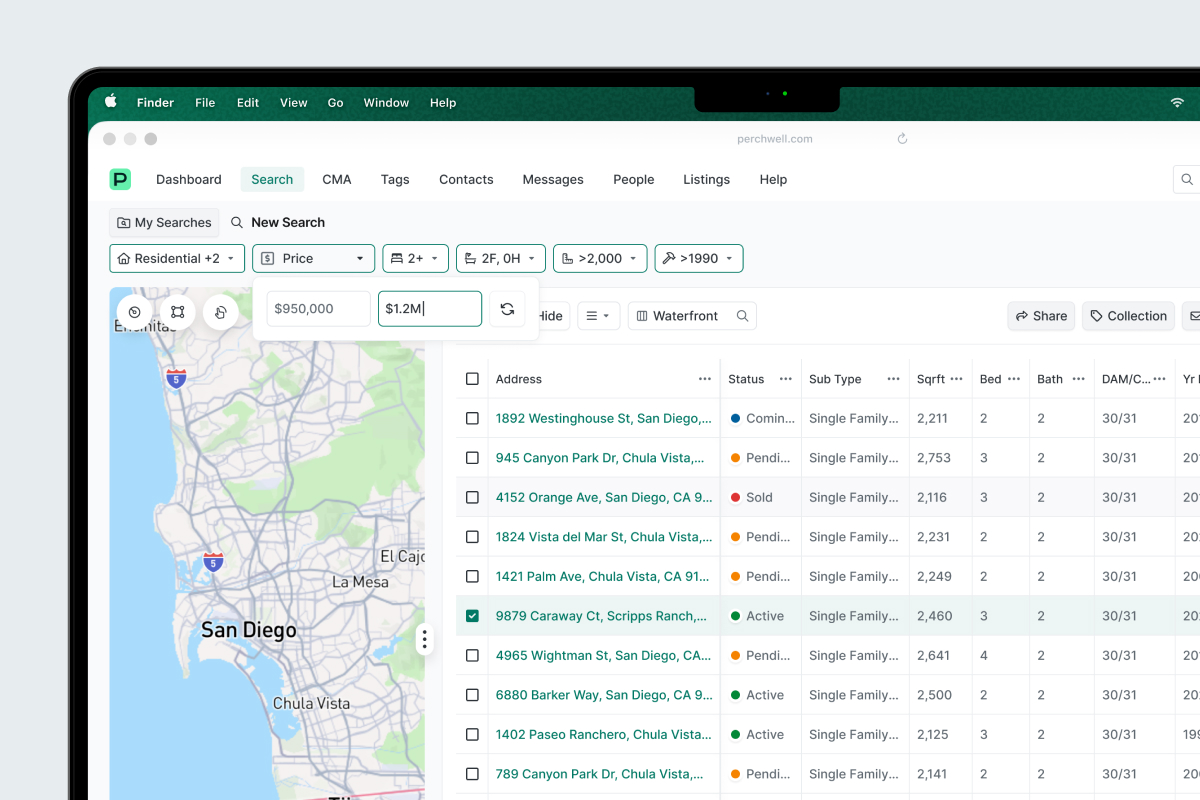
Task: Click the browser page reload icon
Action: [902, 139]
